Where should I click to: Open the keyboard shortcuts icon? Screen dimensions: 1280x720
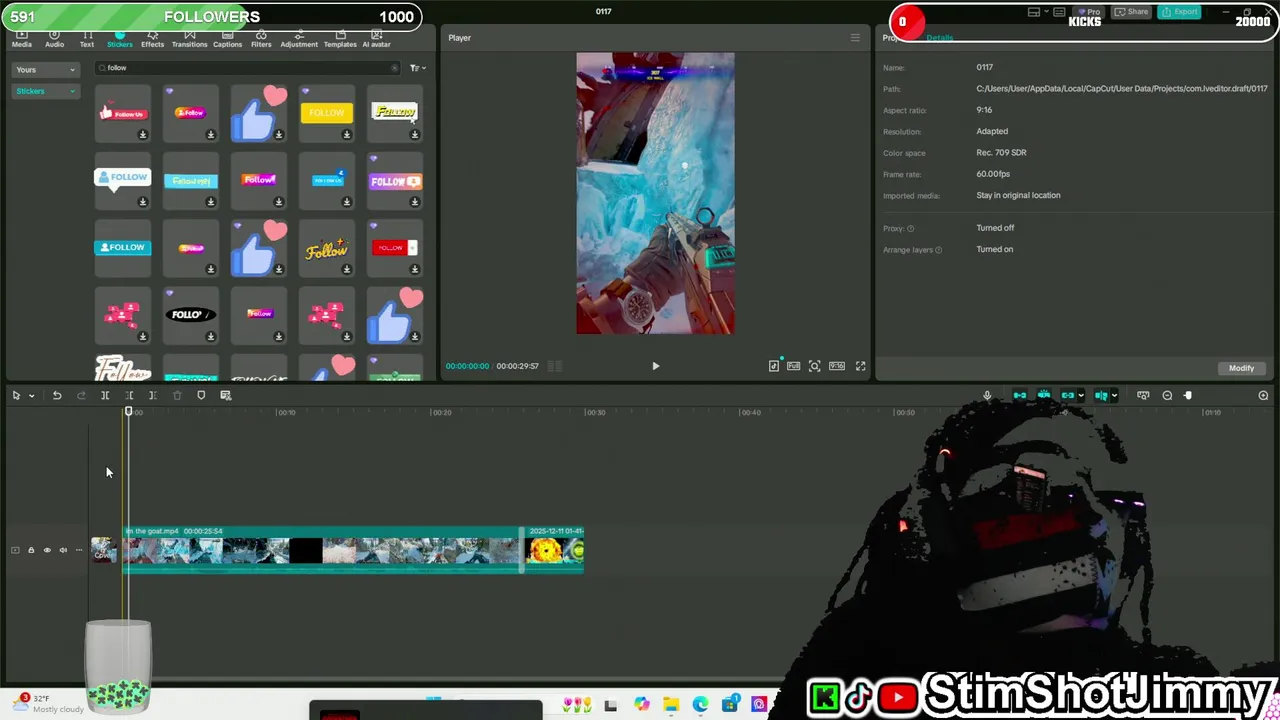click(1059, 12)
